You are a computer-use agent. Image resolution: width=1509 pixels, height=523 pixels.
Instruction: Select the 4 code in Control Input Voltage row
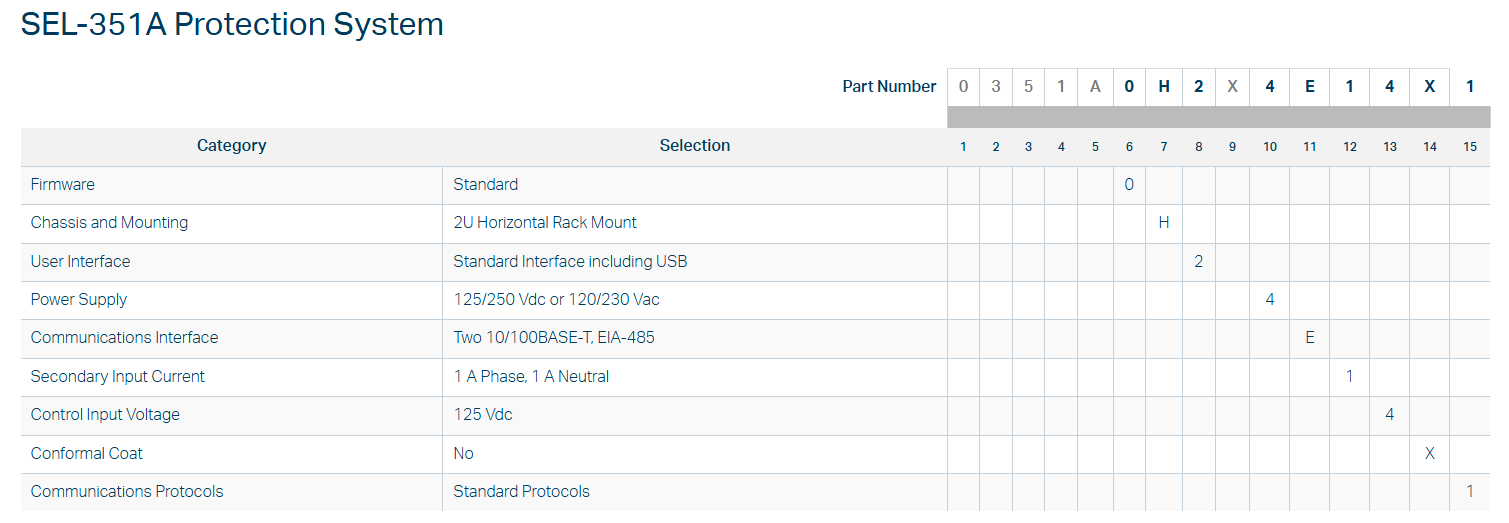pyautogui.click(x=1390, y=415)
